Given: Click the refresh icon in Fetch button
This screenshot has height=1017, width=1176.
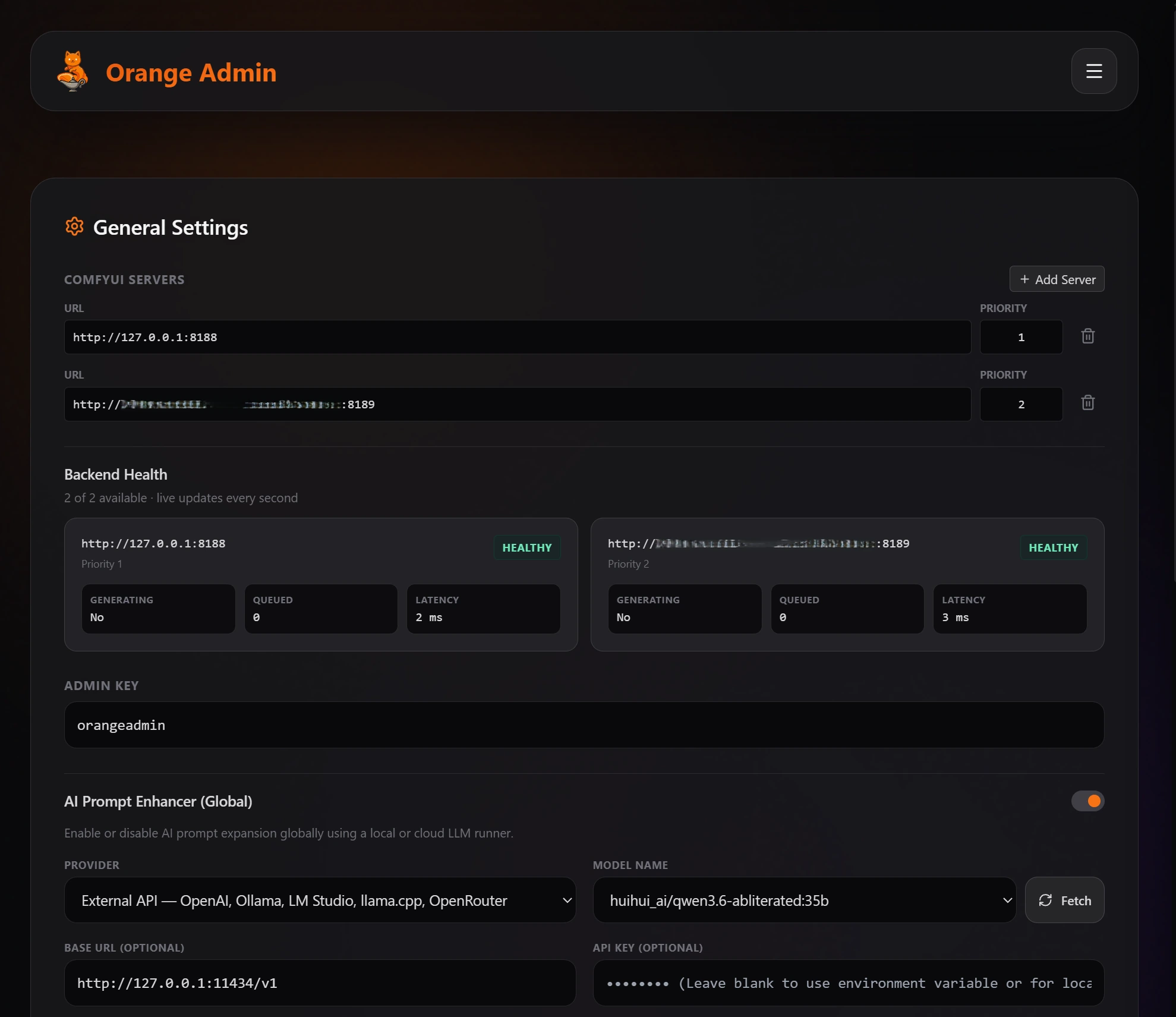Looking at the screenshot, I should point(1045,900).
